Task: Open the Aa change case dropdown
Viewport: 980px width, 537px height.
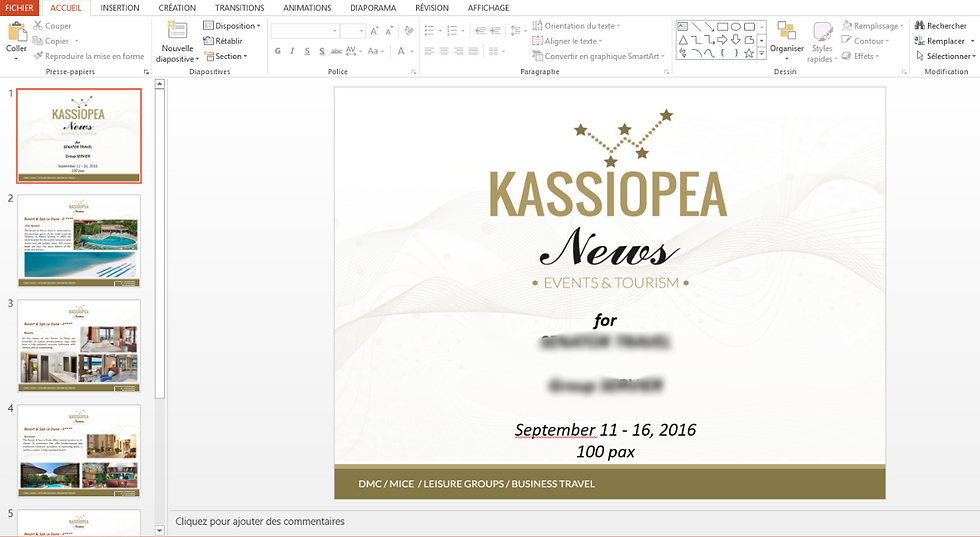Action: (x=376, y=51)
